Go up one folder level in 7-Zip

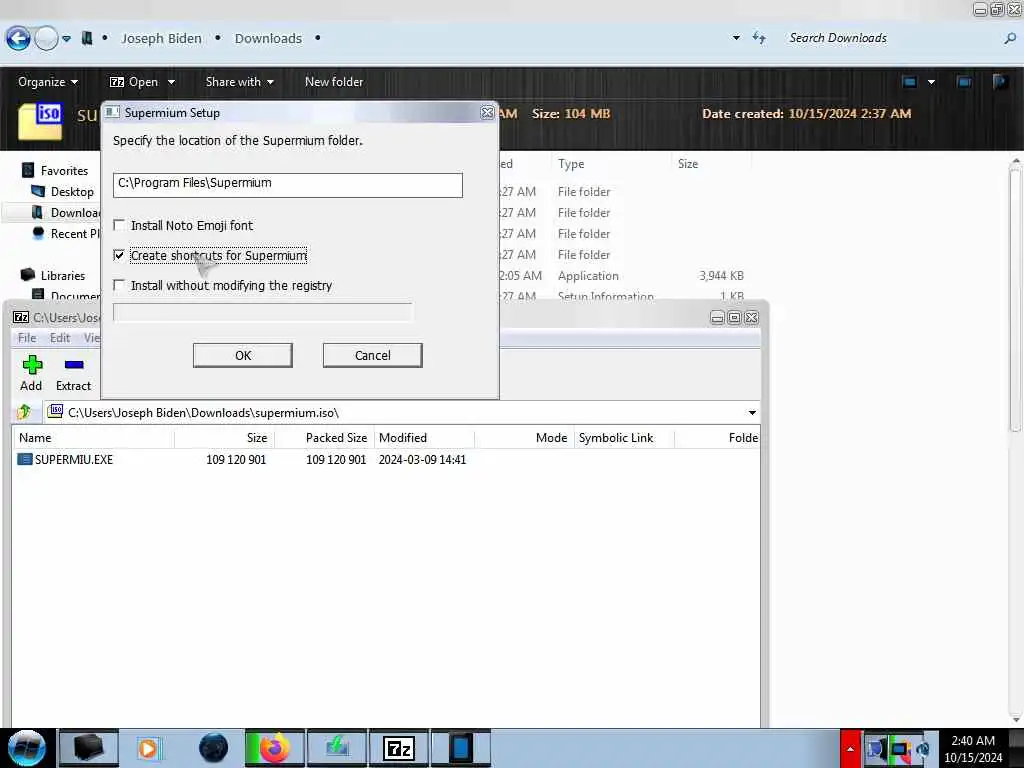(x=25, y=412)
